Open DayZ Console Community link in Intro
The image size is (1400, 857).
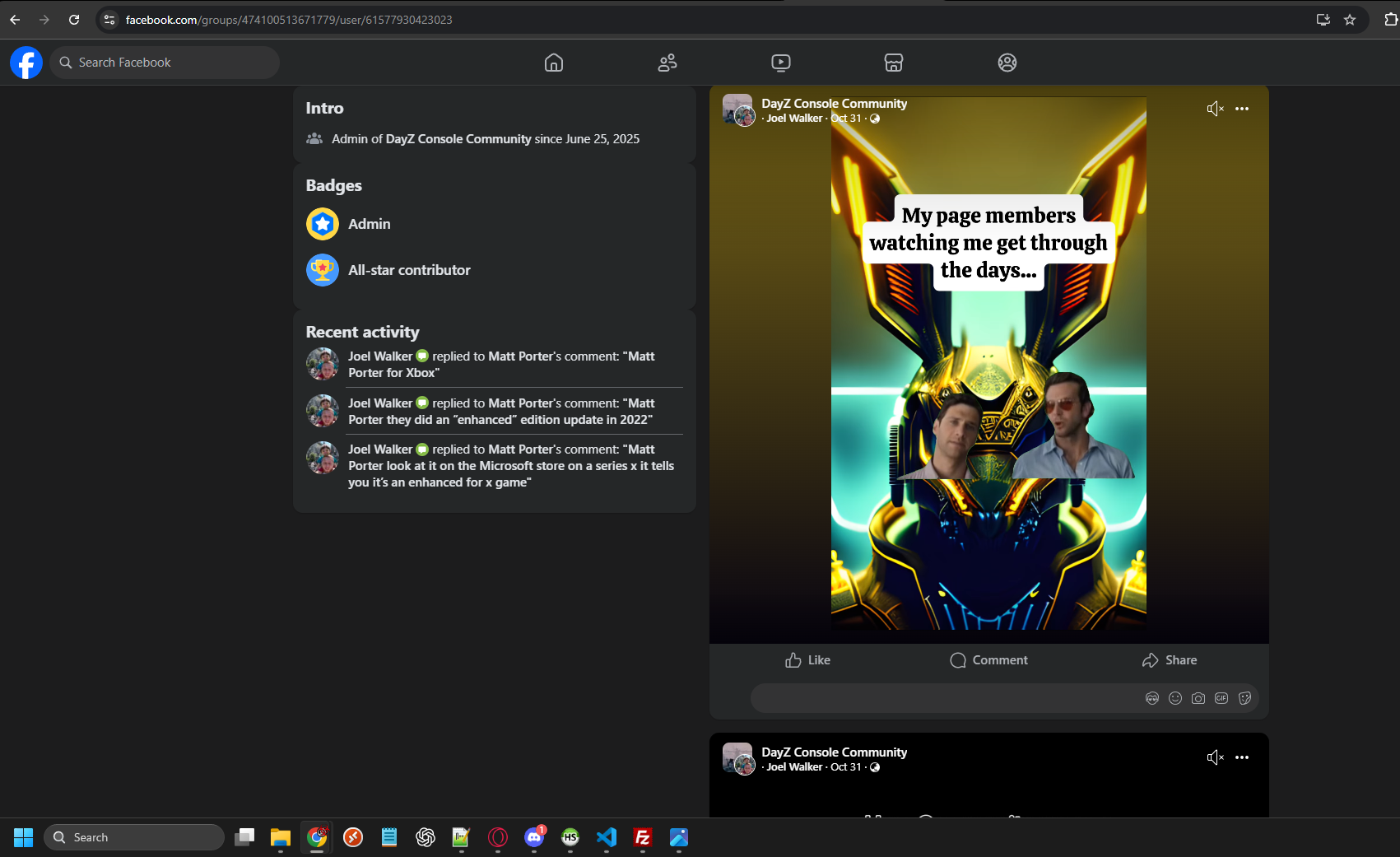tap(458, 139)
